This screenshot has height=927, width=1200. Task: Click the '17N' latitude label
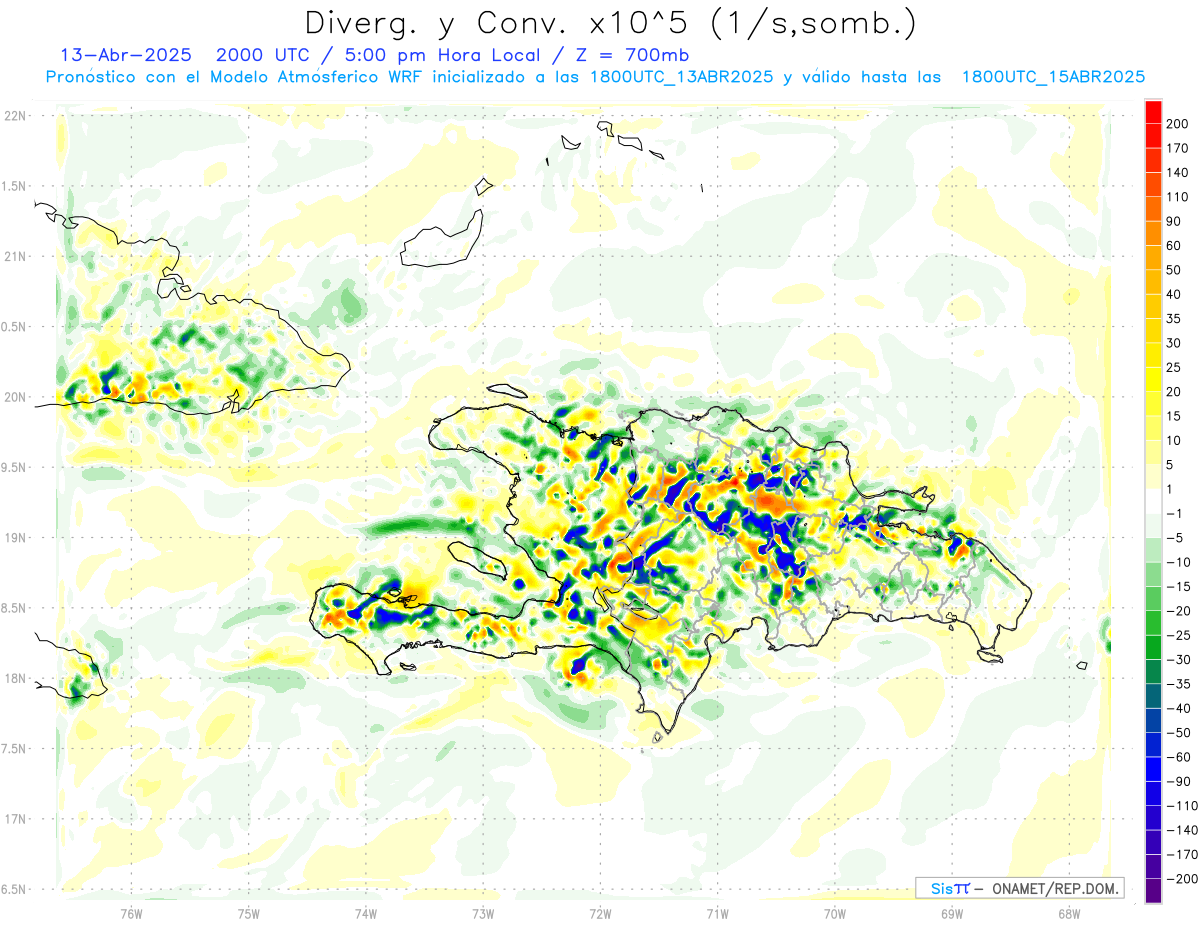(x=15, y=819)
